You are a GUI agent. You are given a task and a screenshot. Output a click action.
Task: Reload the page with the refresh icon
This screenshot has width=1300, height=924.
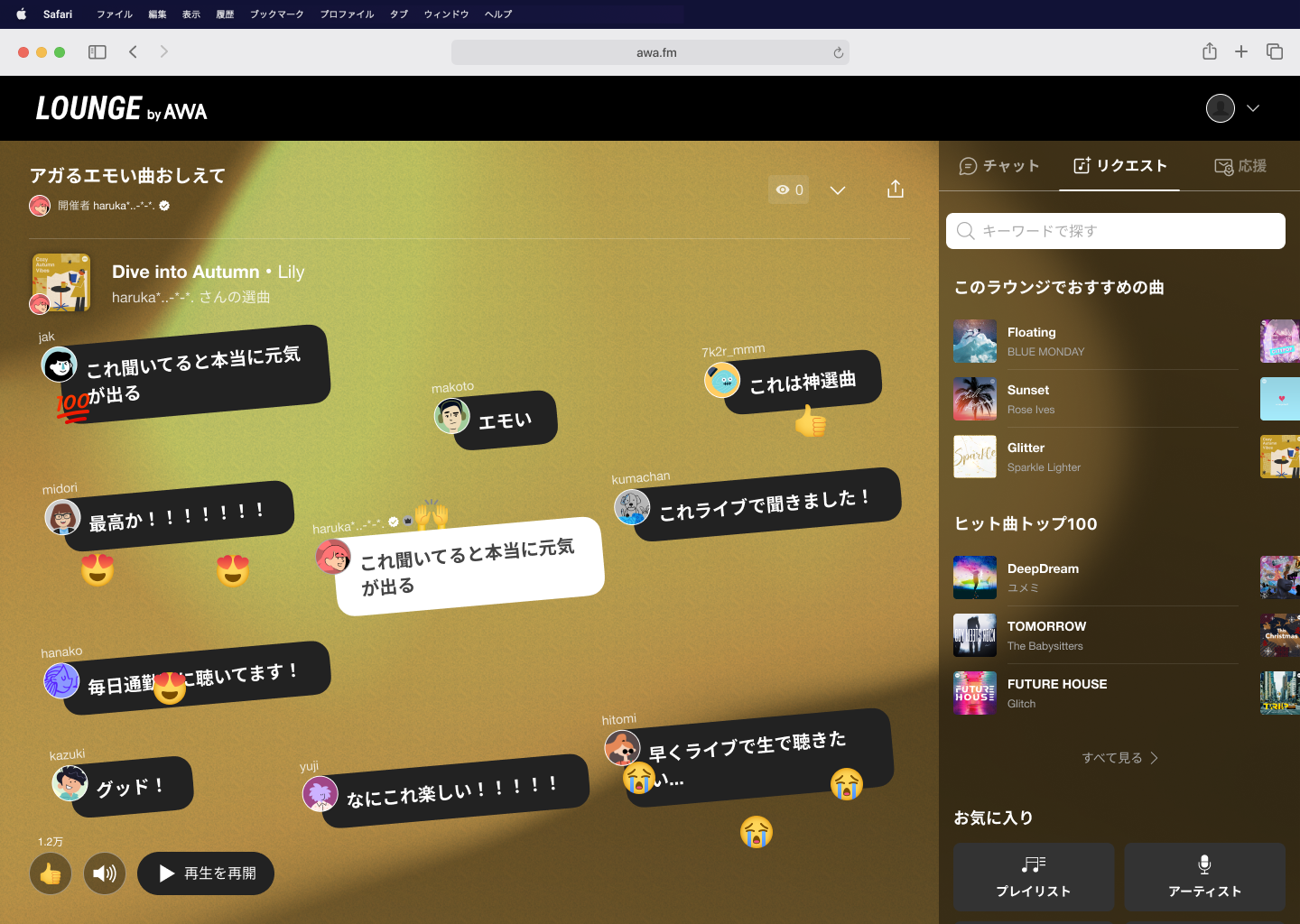(x=839, y=52)
